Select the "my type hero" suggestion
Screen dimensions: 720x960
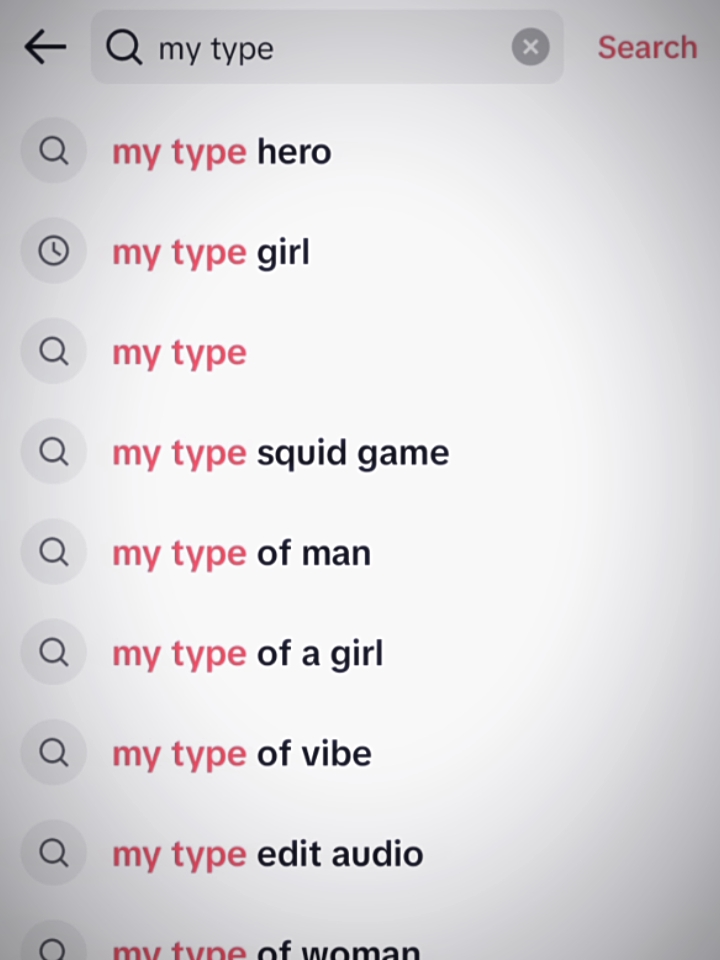tap(221, 152)
